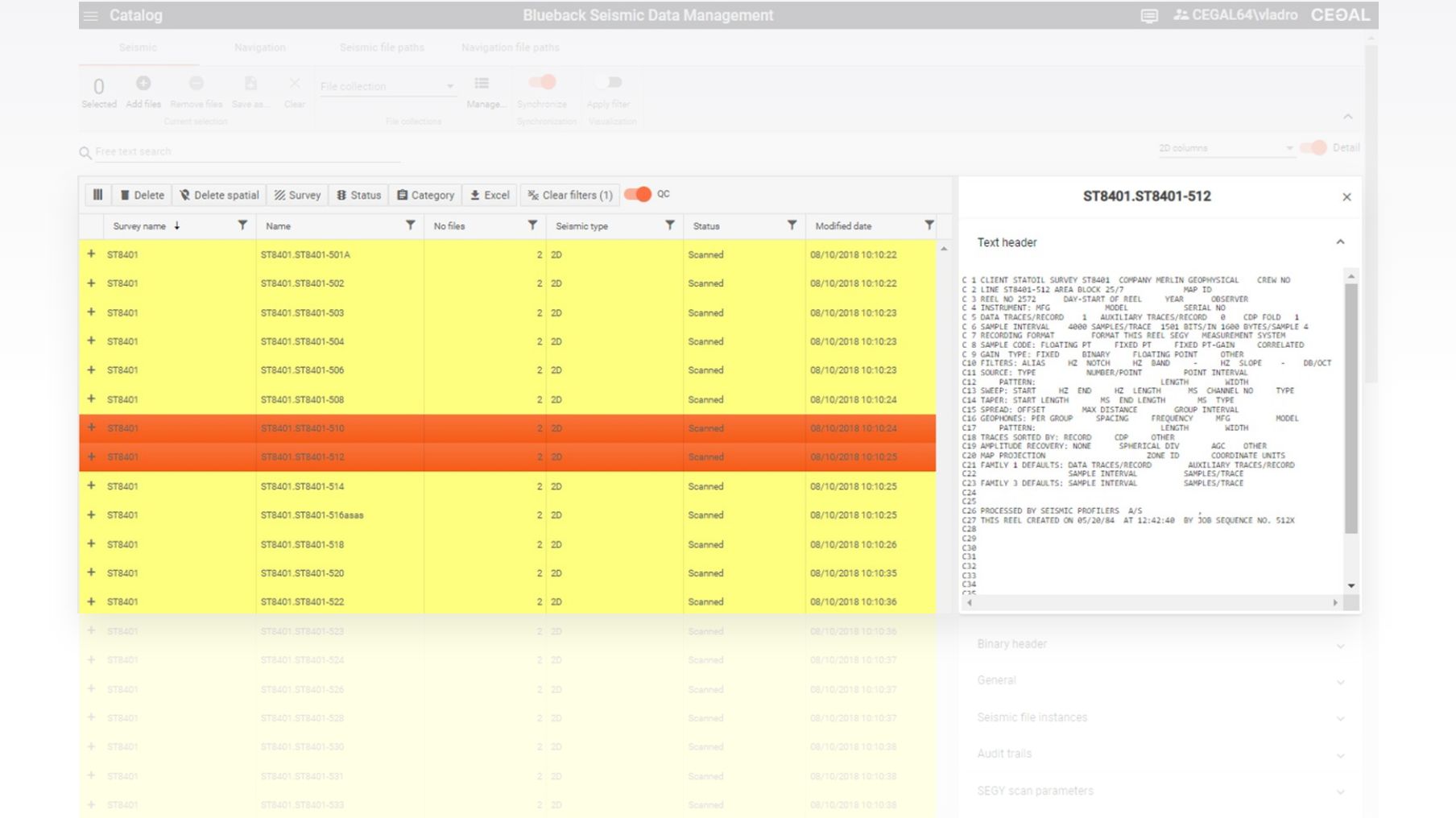Click the Free text search field
The image size is (1456, 818).
pos(246,151)
